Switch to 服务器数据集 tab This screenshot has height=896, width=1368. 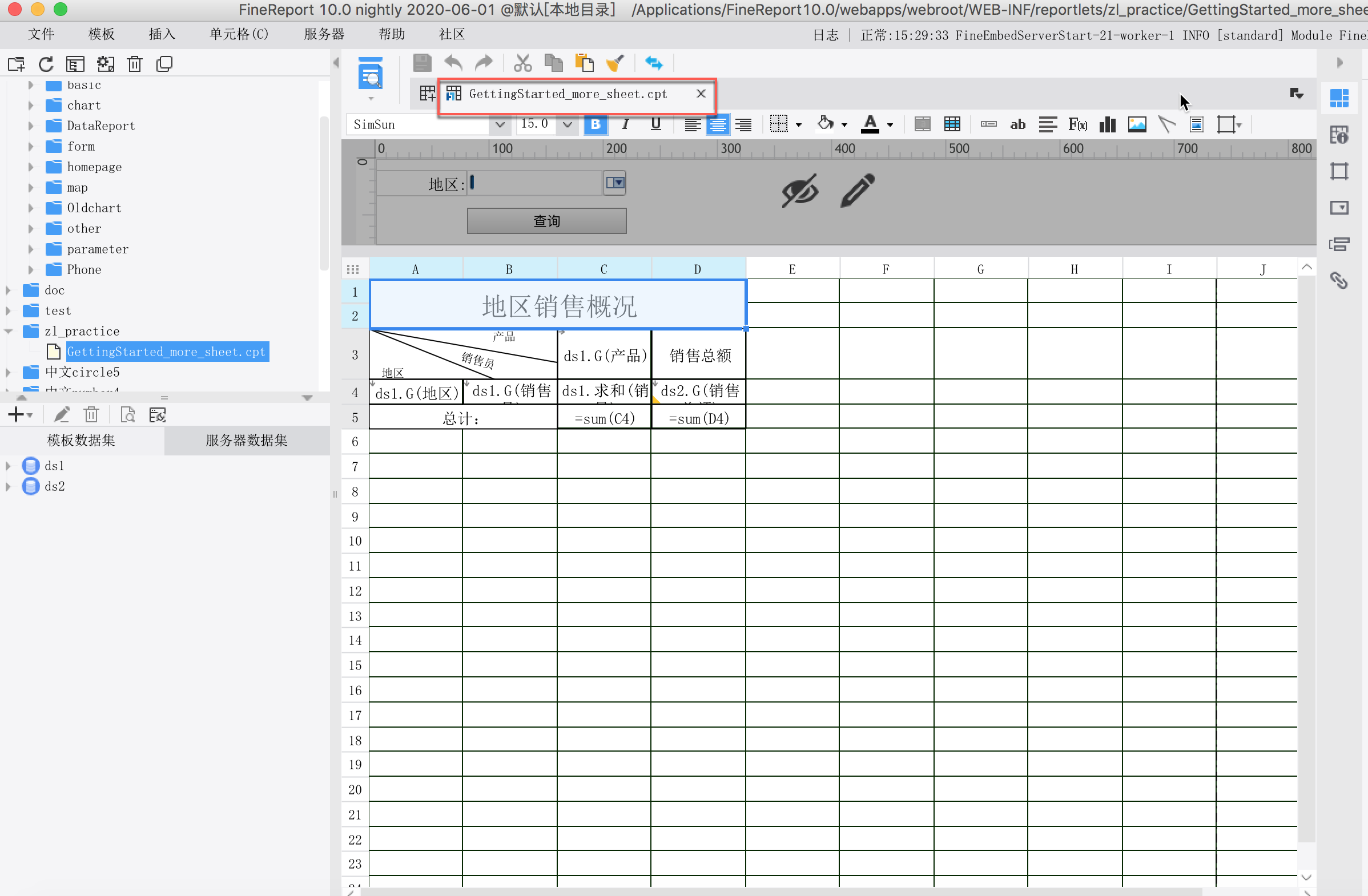pos(247,441)
